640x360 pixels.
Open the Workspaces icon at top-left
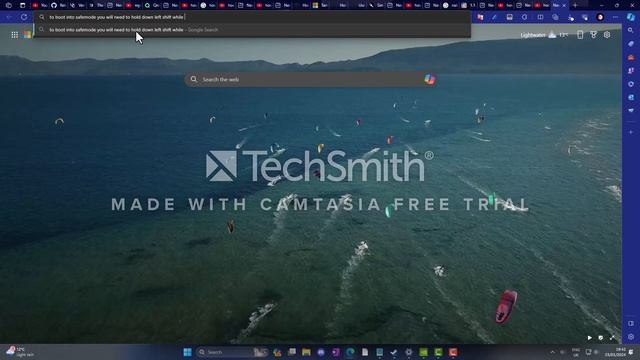click(x=9, y=5)
